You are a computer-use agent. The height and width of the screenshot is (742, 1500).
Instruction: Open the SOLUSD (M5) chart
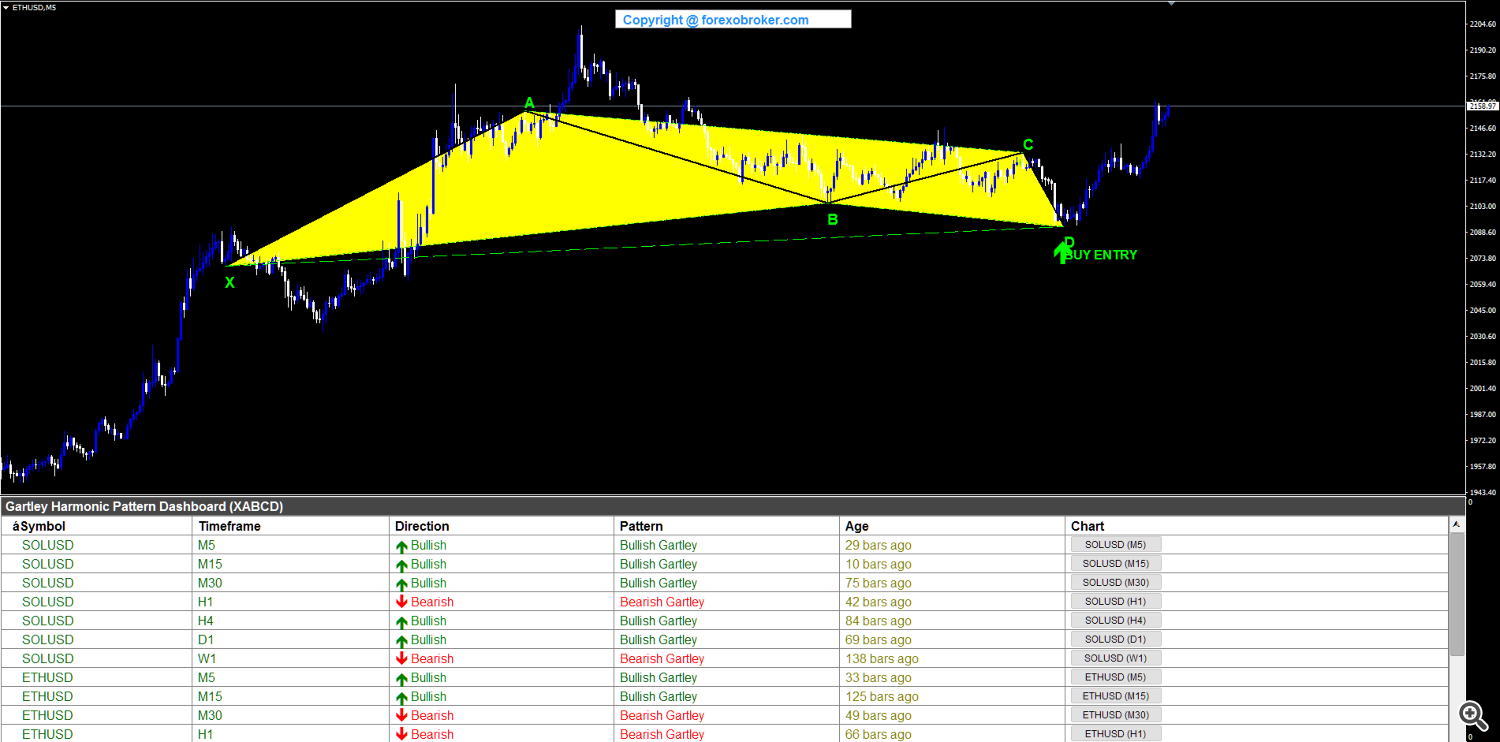(x=1115, y=545)
